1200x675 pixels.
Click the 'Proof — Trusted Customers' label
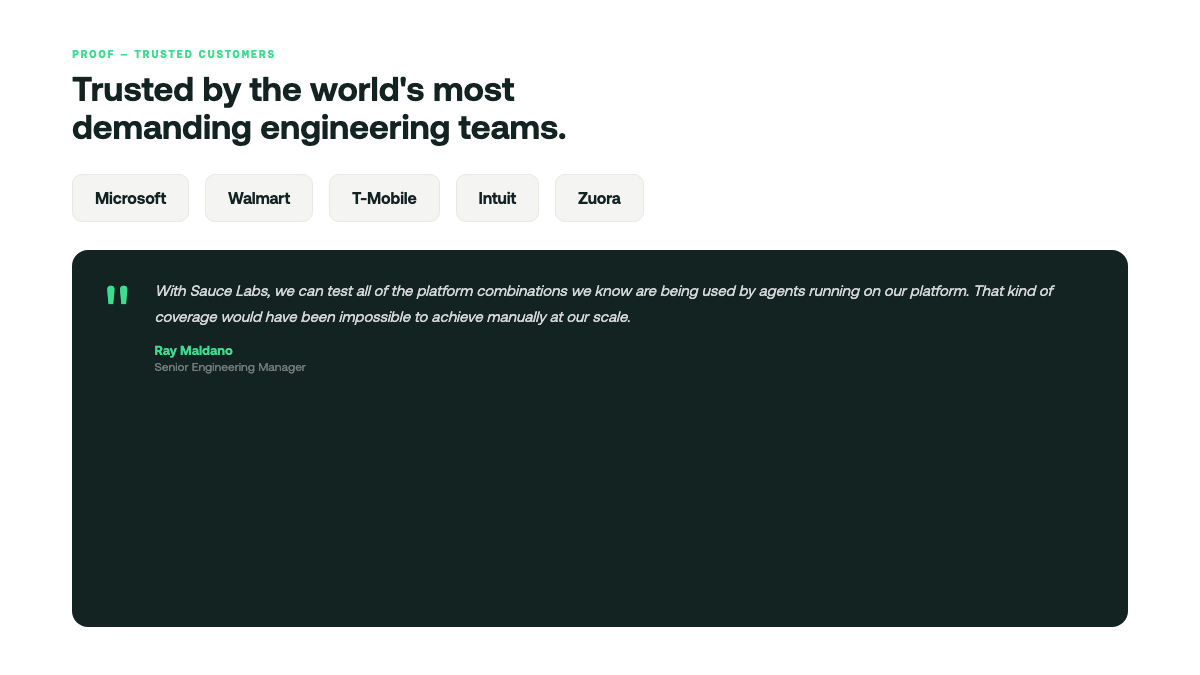[x=173, y=54]
